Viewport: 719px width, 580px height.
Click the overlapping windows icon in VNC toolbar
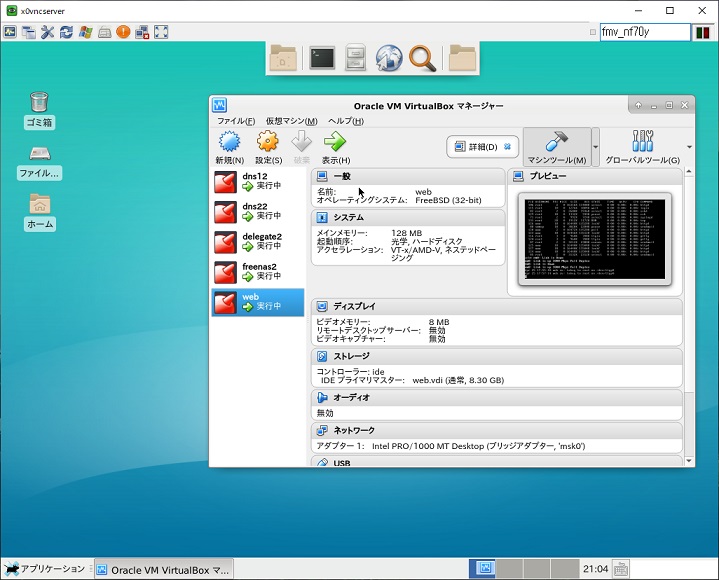(x=29, y=32)
